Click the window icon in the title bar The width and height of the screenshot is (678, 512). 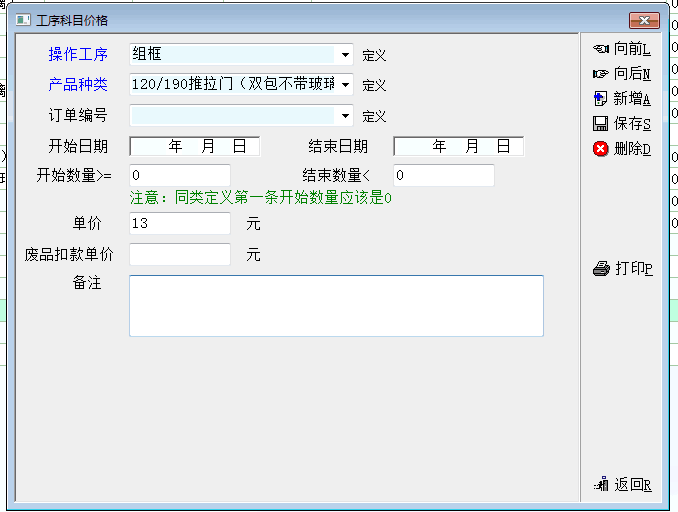click(x=23, y=20)
